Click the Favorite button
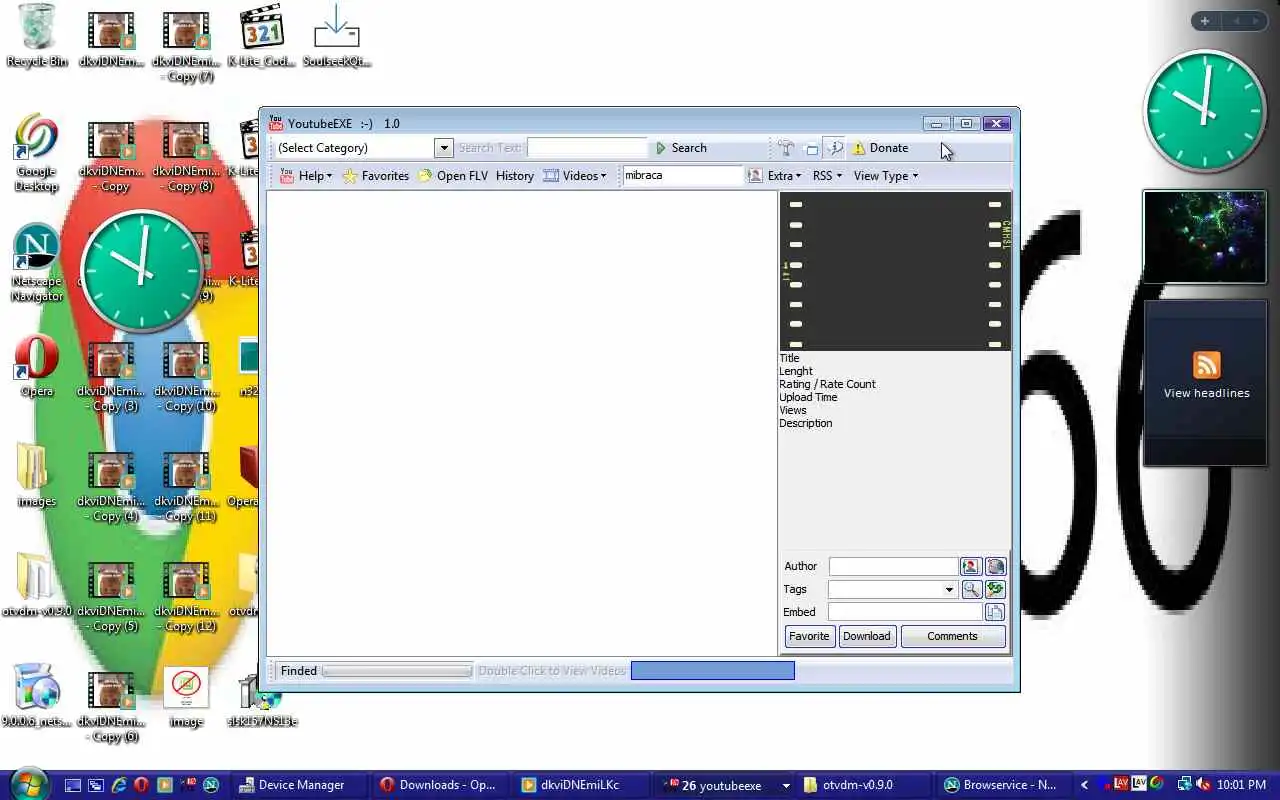The image size is (1280, 800). point(809,636)
